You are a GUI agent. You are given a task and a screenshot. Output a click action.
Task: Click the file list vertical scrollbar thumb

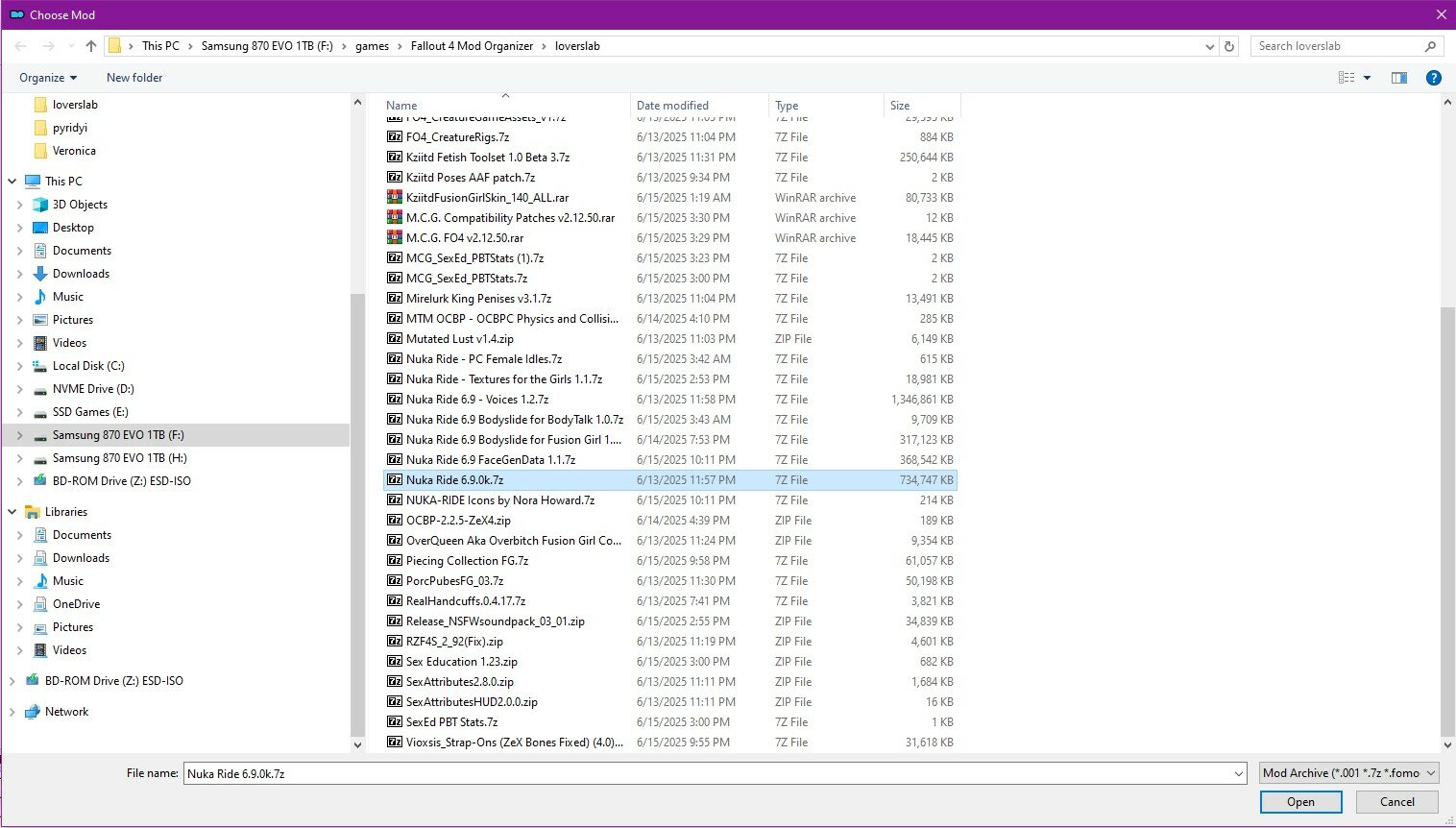point(1447,522)
